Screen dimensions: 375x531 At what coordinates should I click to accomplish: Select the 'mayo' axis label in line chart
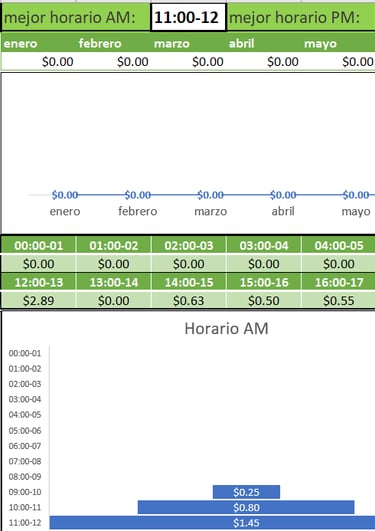(356, 211)
